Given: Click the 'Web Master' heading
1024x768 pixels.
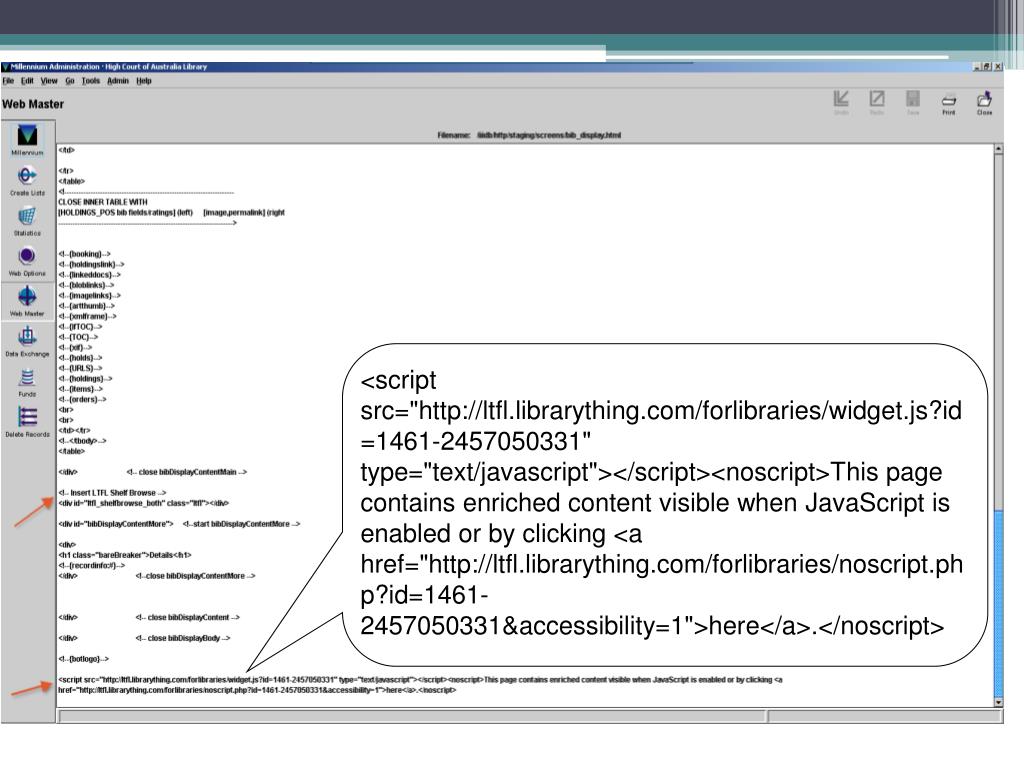Looking at the screenshot, I should pyautogui.click(x=33, y=104).
